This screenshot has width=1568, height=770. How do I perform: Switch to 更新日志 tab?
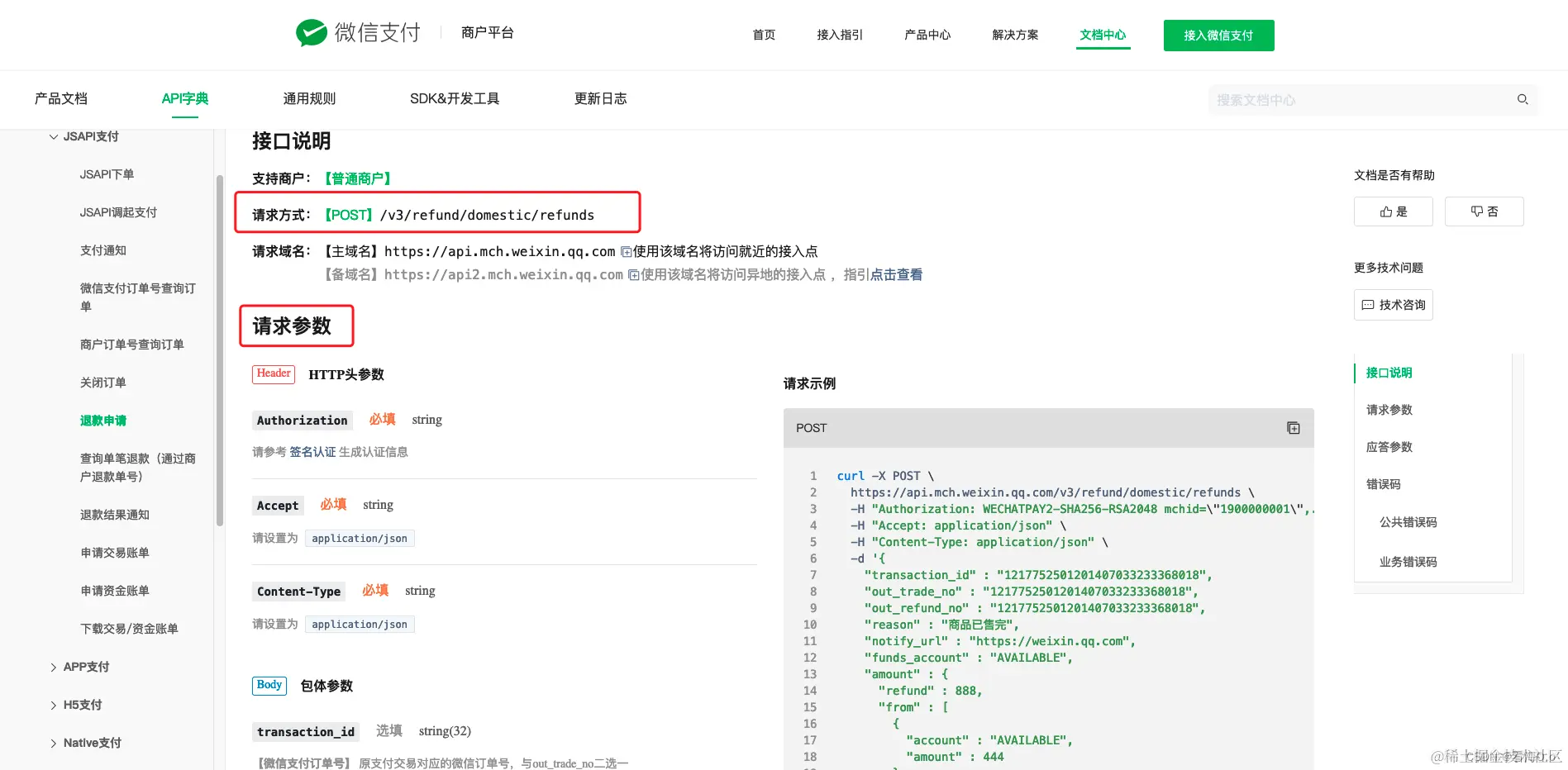coord(601,98)
